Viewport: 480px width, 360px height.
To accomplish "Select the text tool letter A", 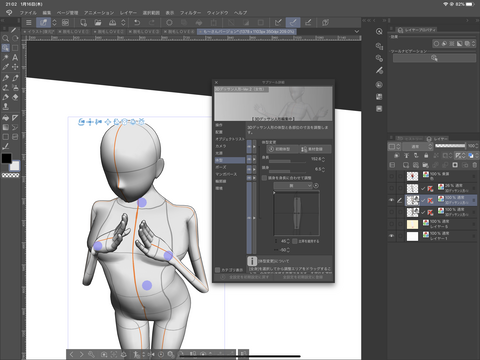I will click(15, 57).
